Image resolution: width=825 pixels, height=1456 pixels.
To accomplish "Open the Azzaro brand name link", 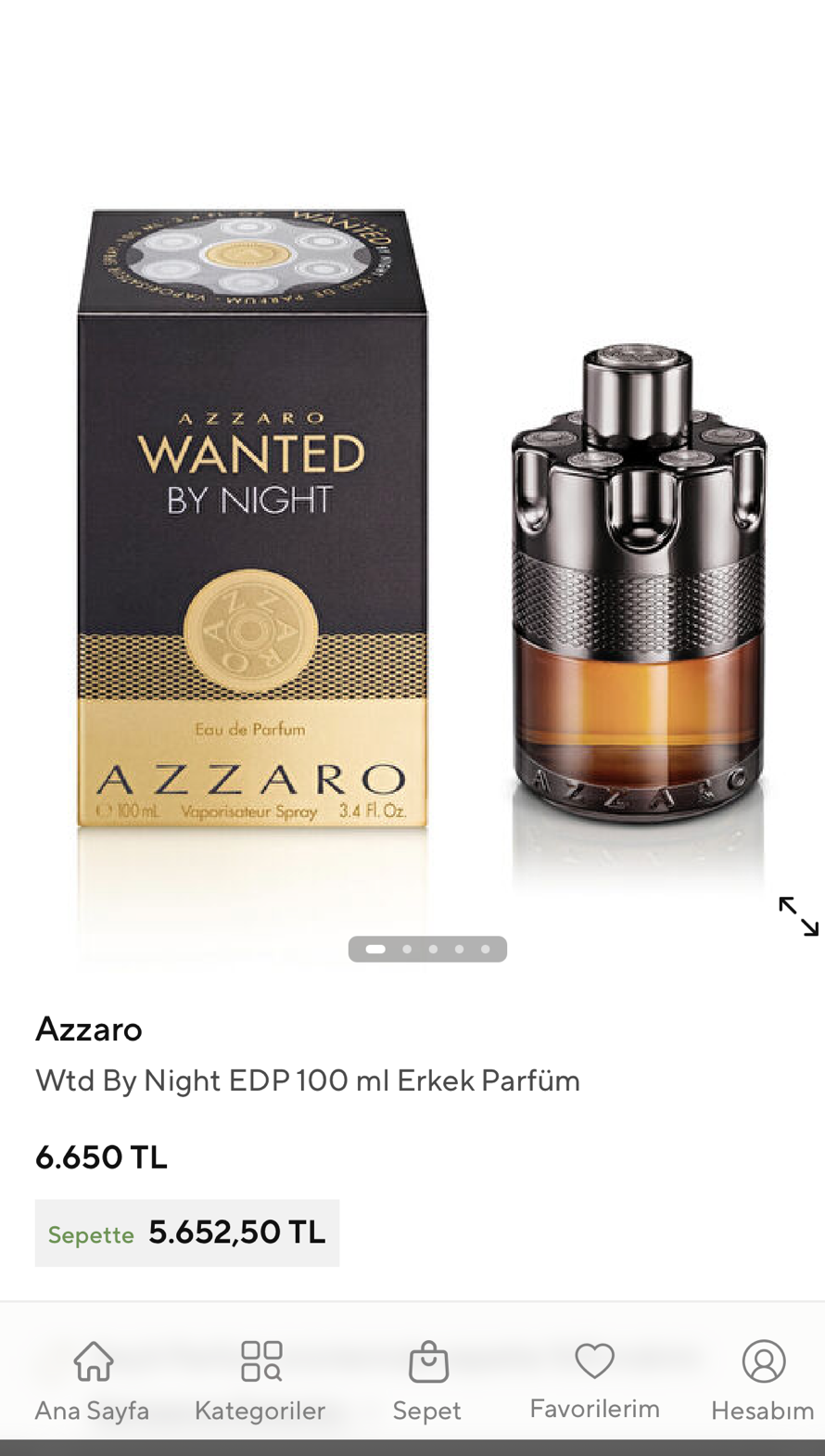I will click(89, 1028).
